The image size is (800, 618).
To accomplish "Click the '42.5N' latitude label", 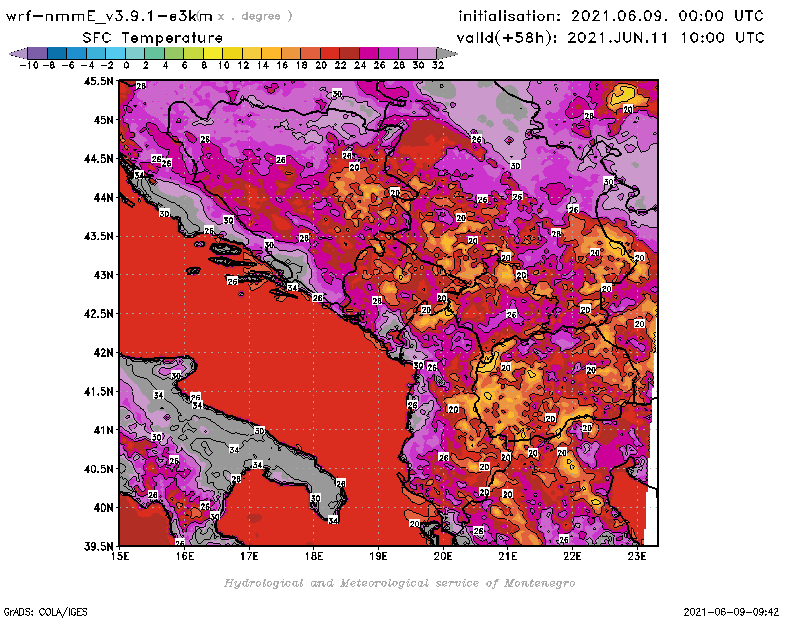I will [99, 314].
